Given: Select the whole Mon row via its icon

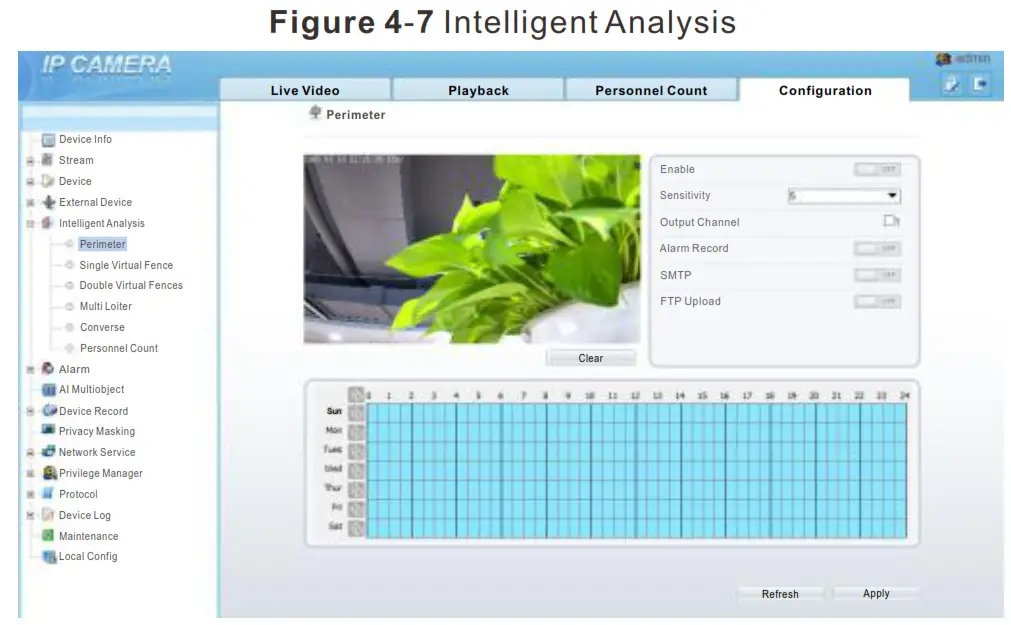Looking at the screenshot, I should [x=356, y=432].
